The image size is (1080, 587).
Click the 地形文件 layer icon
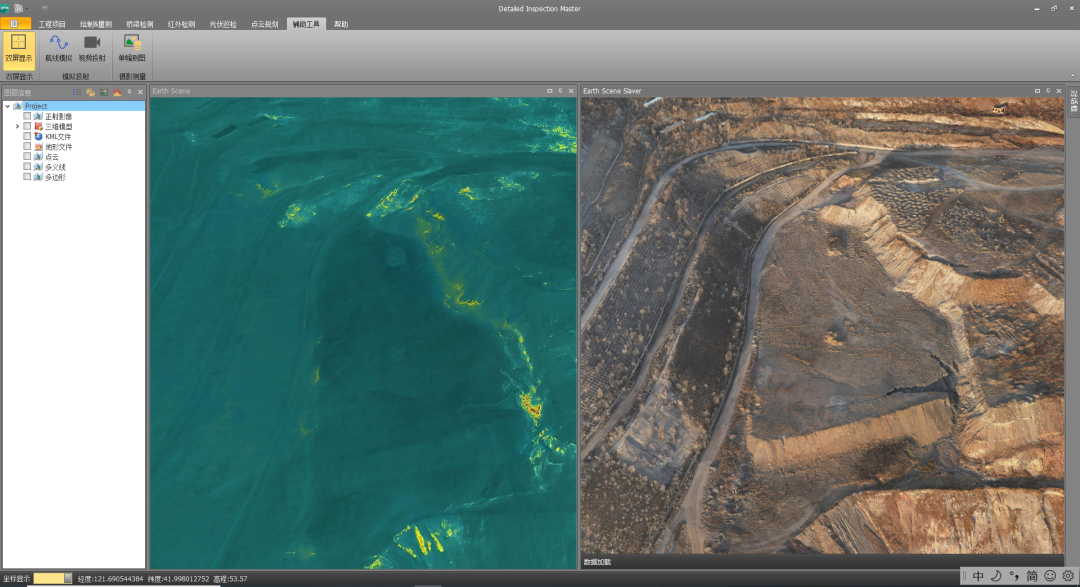tap(39, 147)
